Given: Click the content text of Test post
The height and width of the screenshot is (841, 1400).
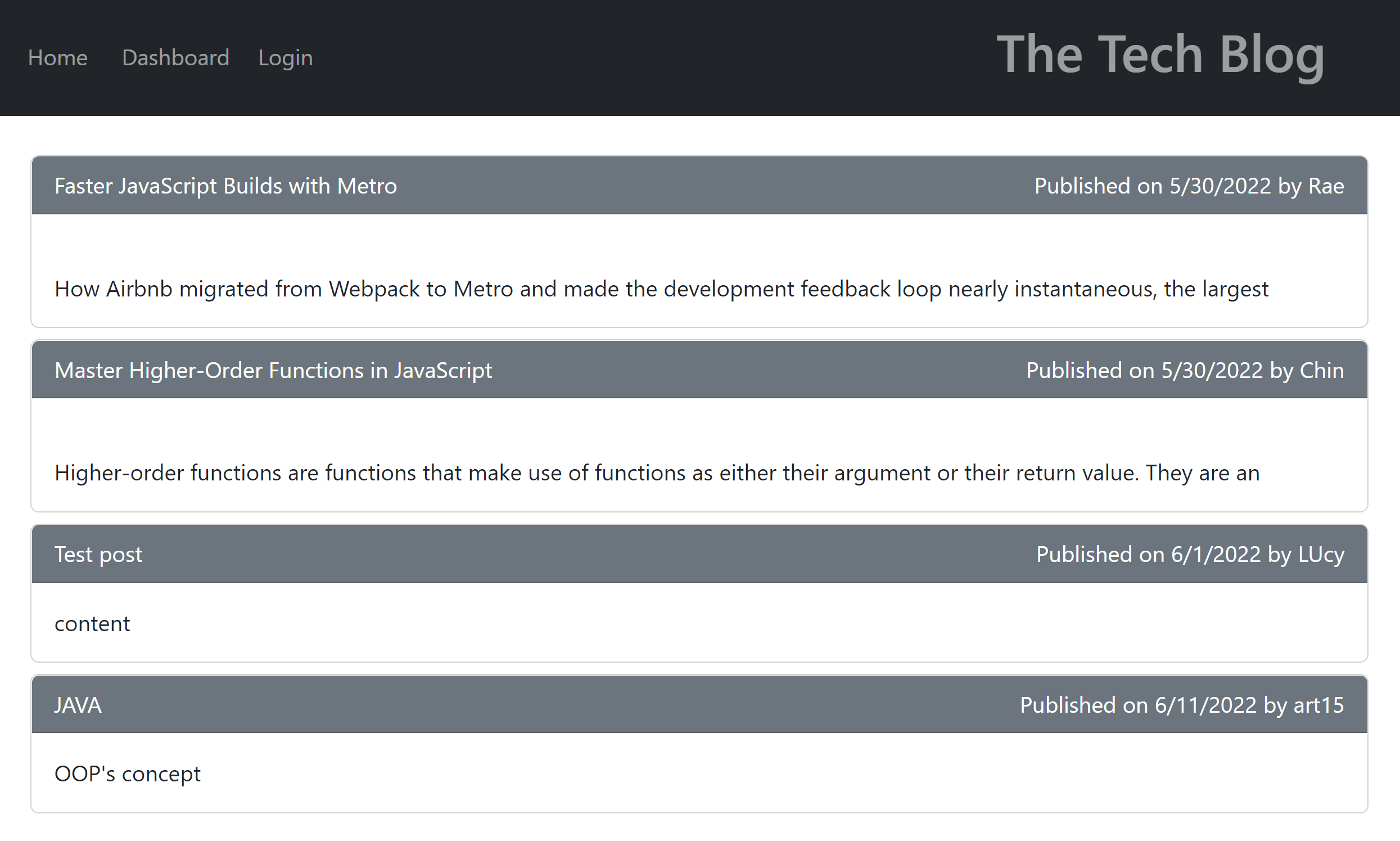Looking at the screenshot, I should [92, 623].
